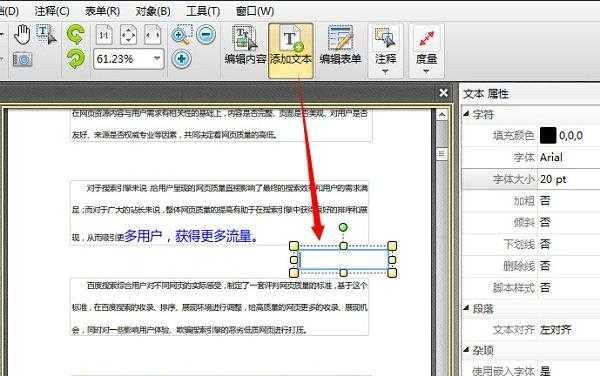Rotate page with lower green arrow

coord(75,59)
